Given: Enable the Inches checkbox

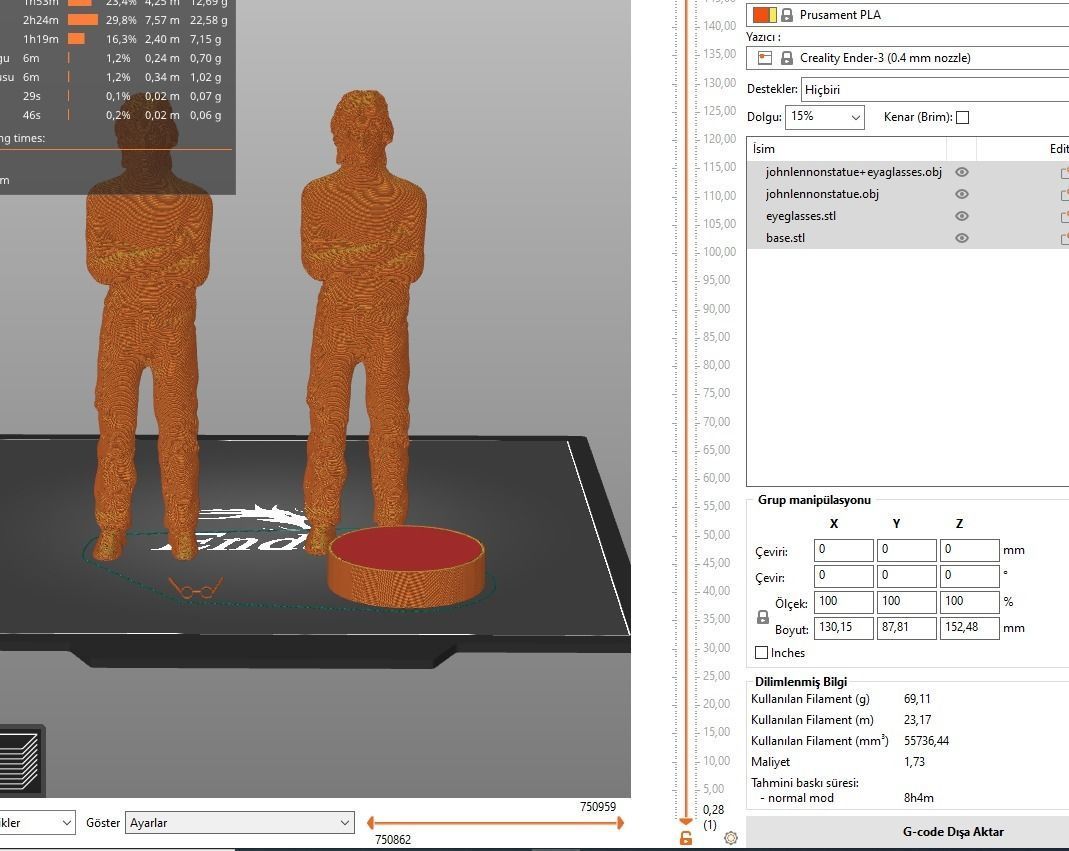Looking at the screenshot, I should tap(762, 653).
